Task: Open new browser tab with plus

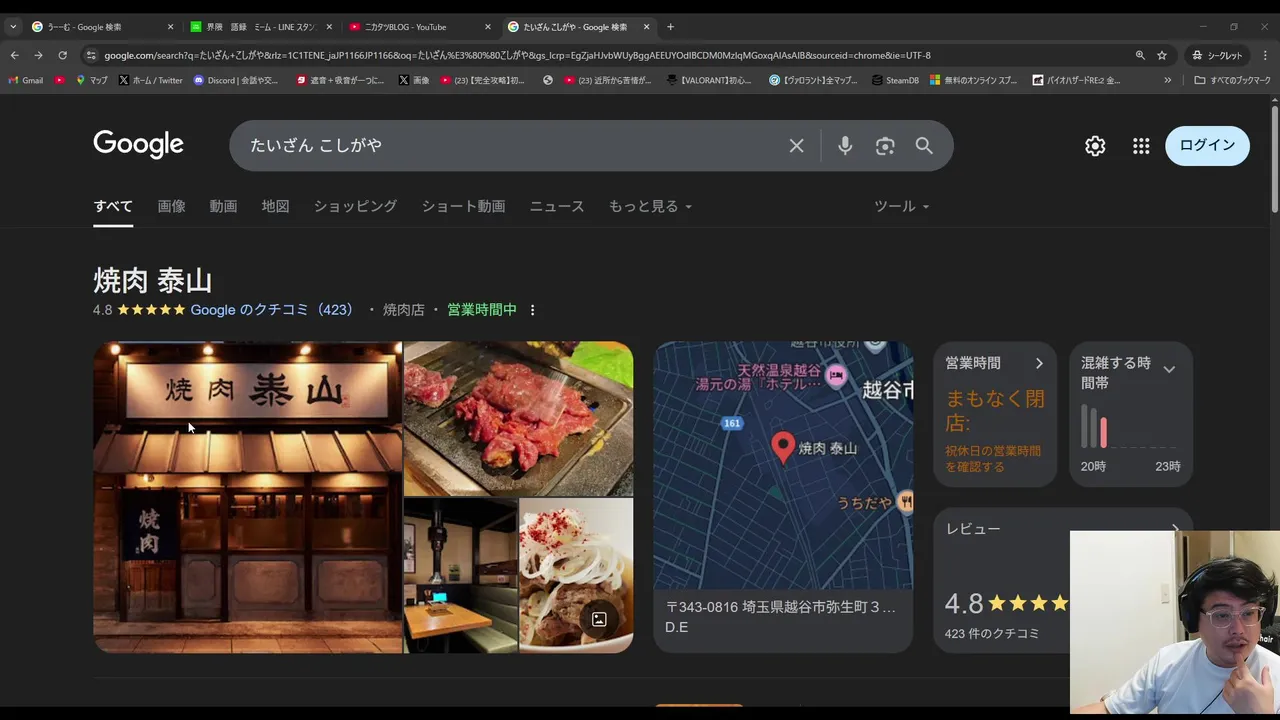Action: click(x=670, y=27)
